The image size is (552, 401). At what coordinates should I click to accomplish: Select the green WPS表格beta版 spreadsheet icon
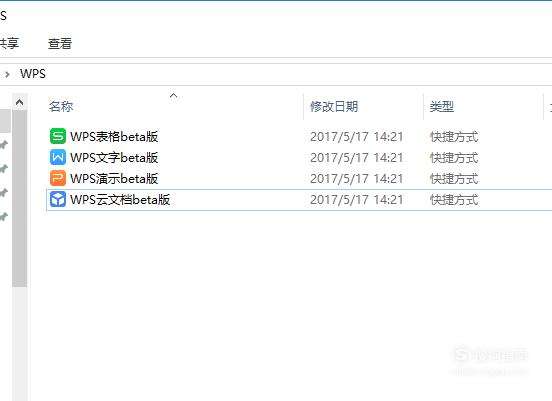coord(58,136)
